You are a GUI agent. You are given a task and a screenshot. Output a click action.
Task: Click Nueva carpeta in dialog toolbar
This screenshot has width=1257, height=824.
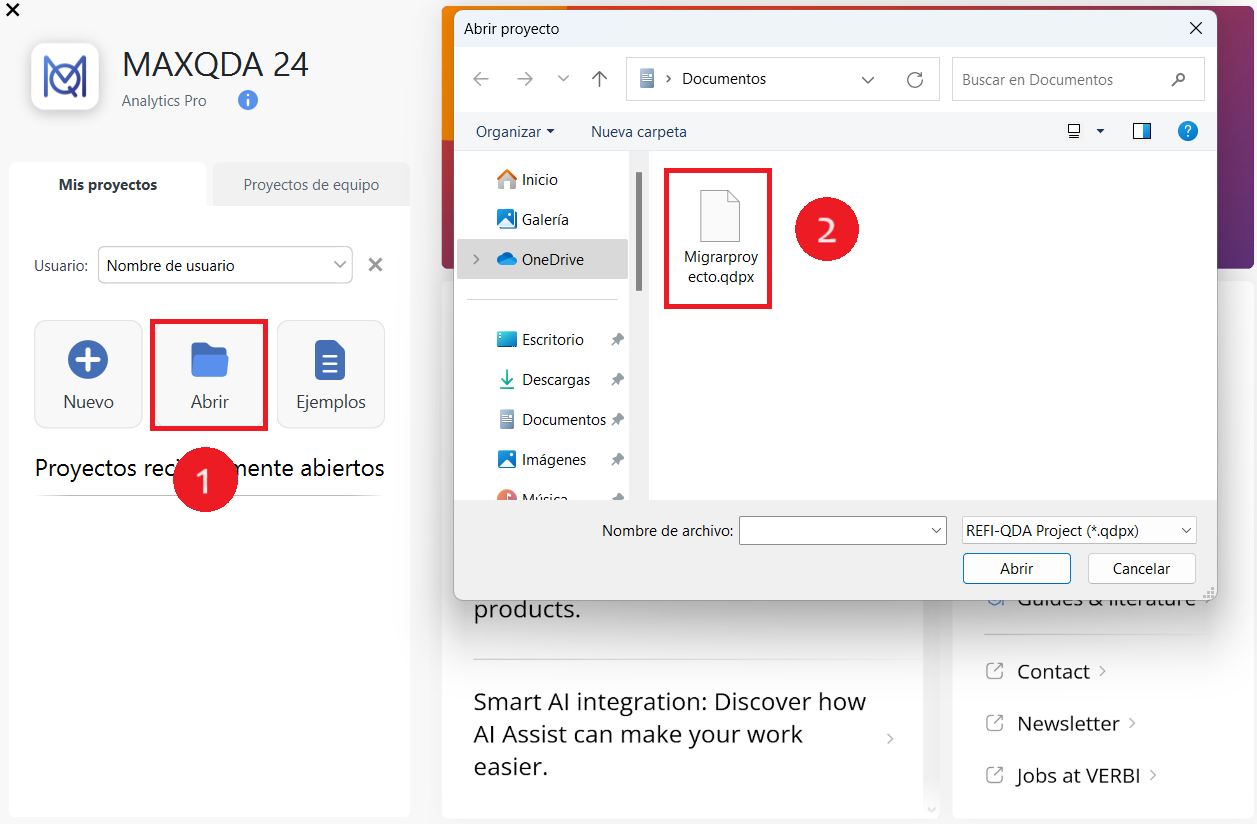click(x=639, y=131)
